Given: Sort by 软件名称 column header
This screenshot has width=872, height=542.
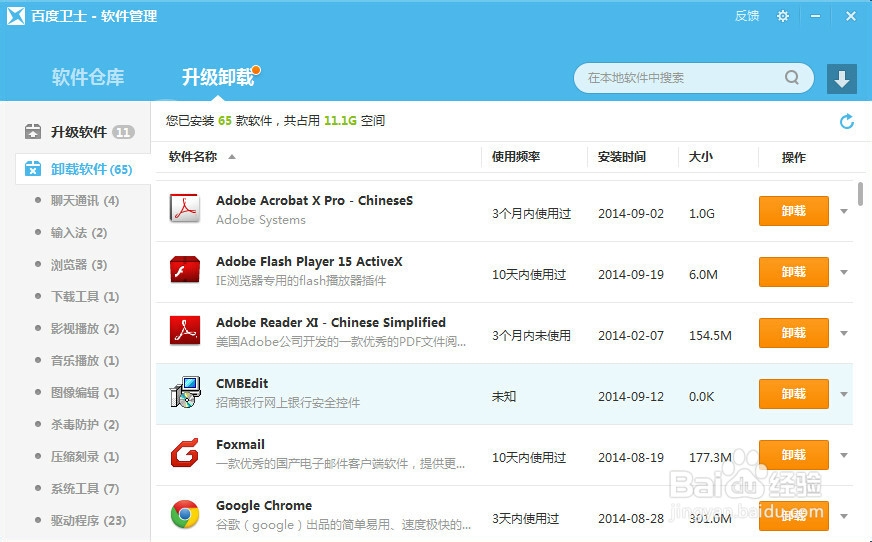Looking at the screenshot, I should 192,157.
